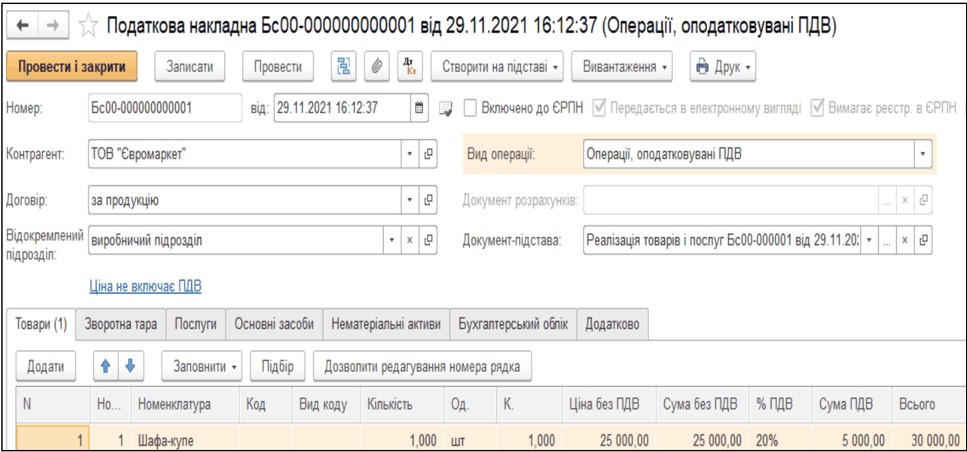Viewport: 967px width, 452px height.
Task: Toggle Вимагає реєстр. в ЄРПН checkbox
Action: pyautogui.click(x=818, y=108)
